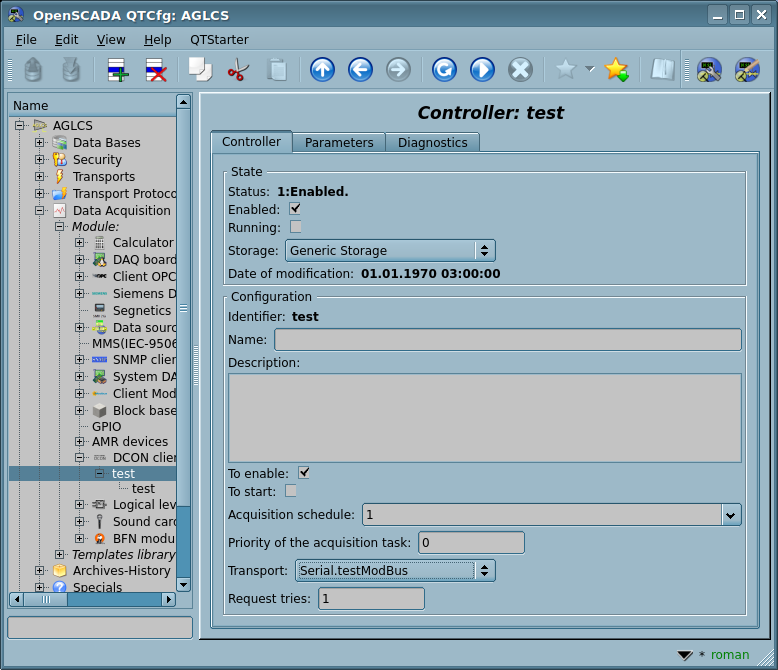Click the delete item toolbar icon
The width and height of the screenshot is (778, 670).
(x=156, y=70)
